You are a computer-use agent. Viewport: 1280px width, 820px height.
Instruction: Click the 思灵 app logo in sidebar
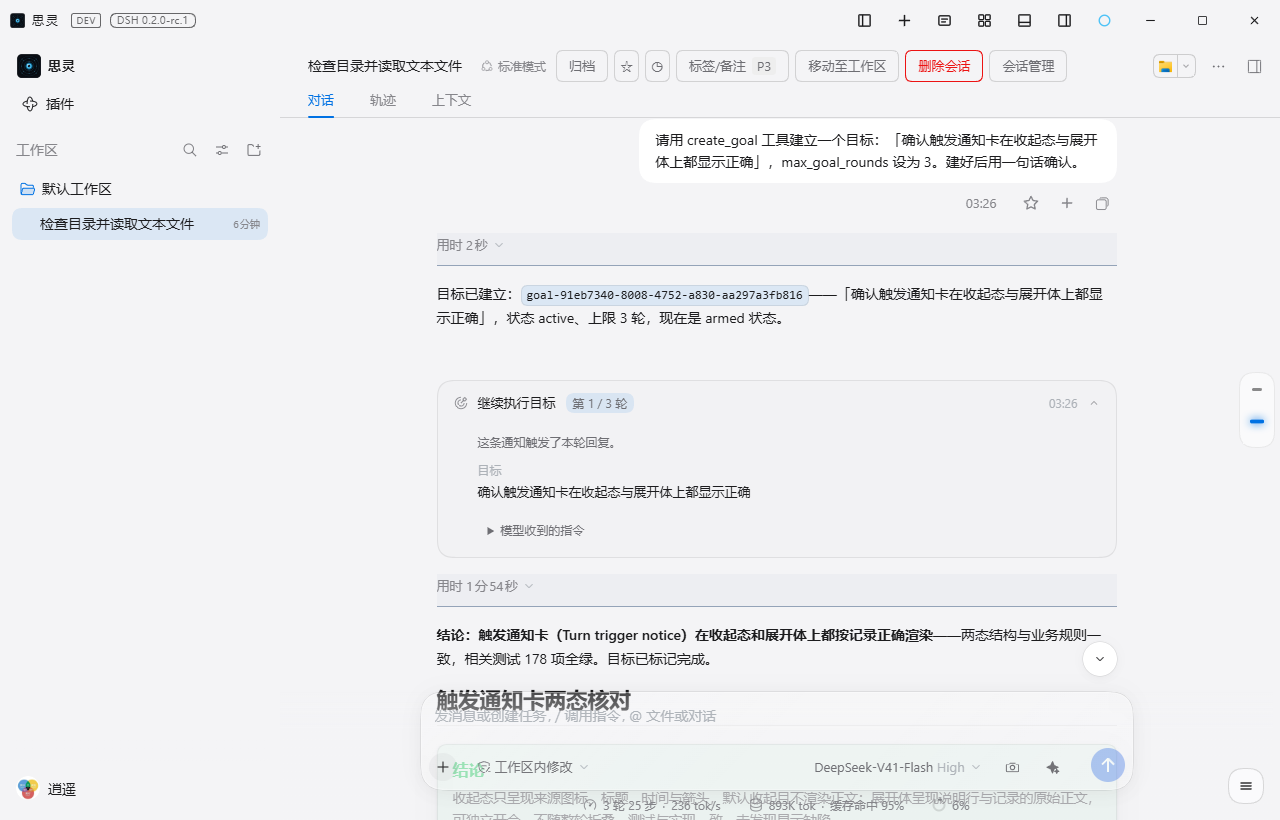[x=29, y=66]
